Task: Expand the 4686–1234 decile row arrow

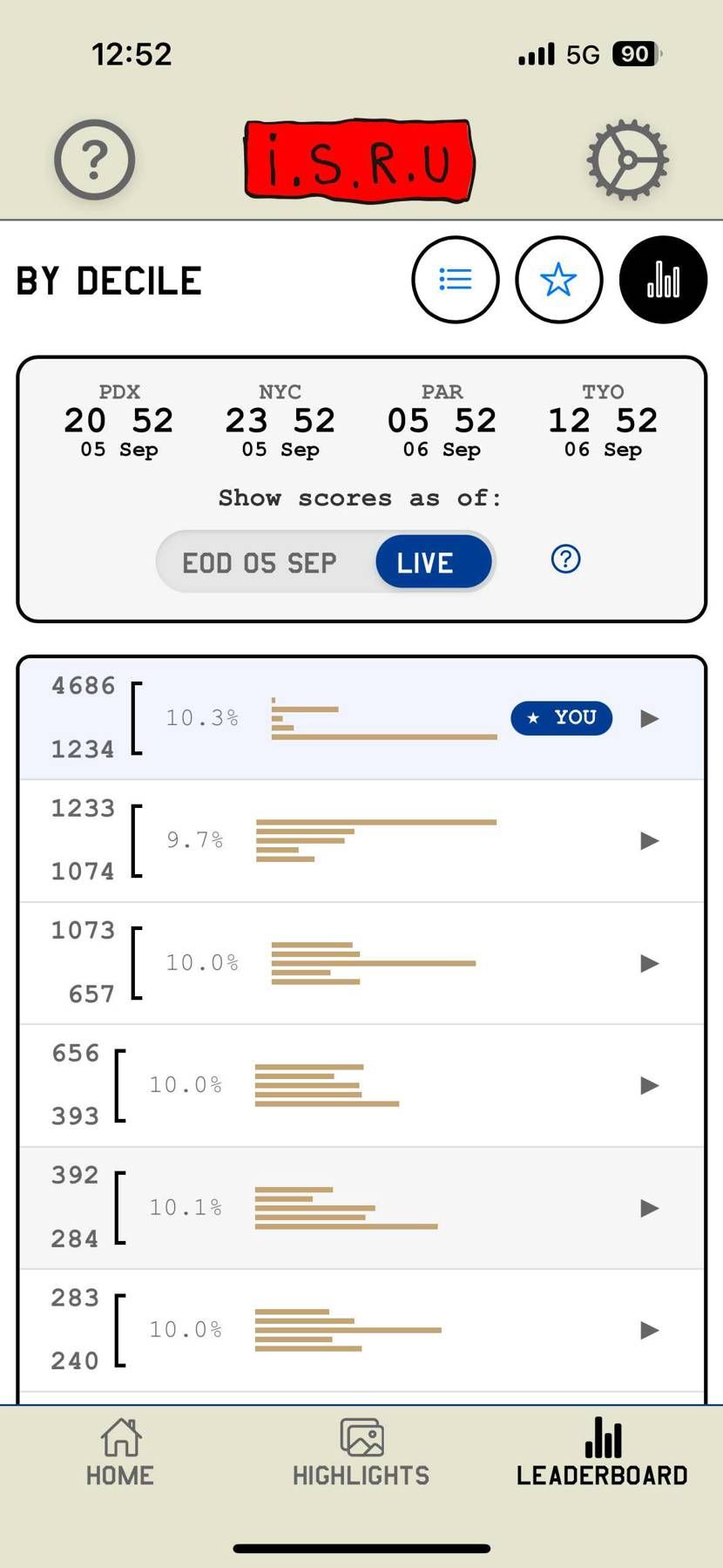Action: [x=649, y=718]
